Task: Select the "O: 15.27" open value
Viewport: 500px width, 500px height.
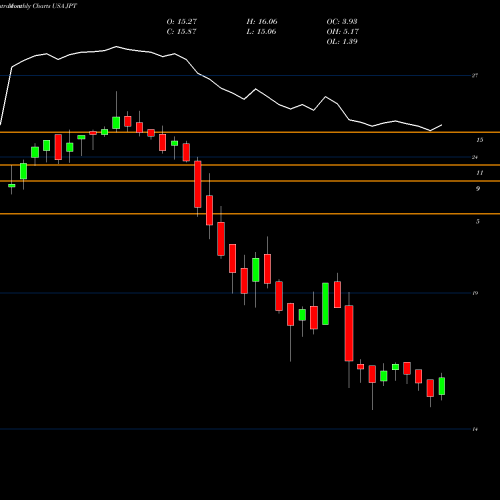Action: [182, 22]
